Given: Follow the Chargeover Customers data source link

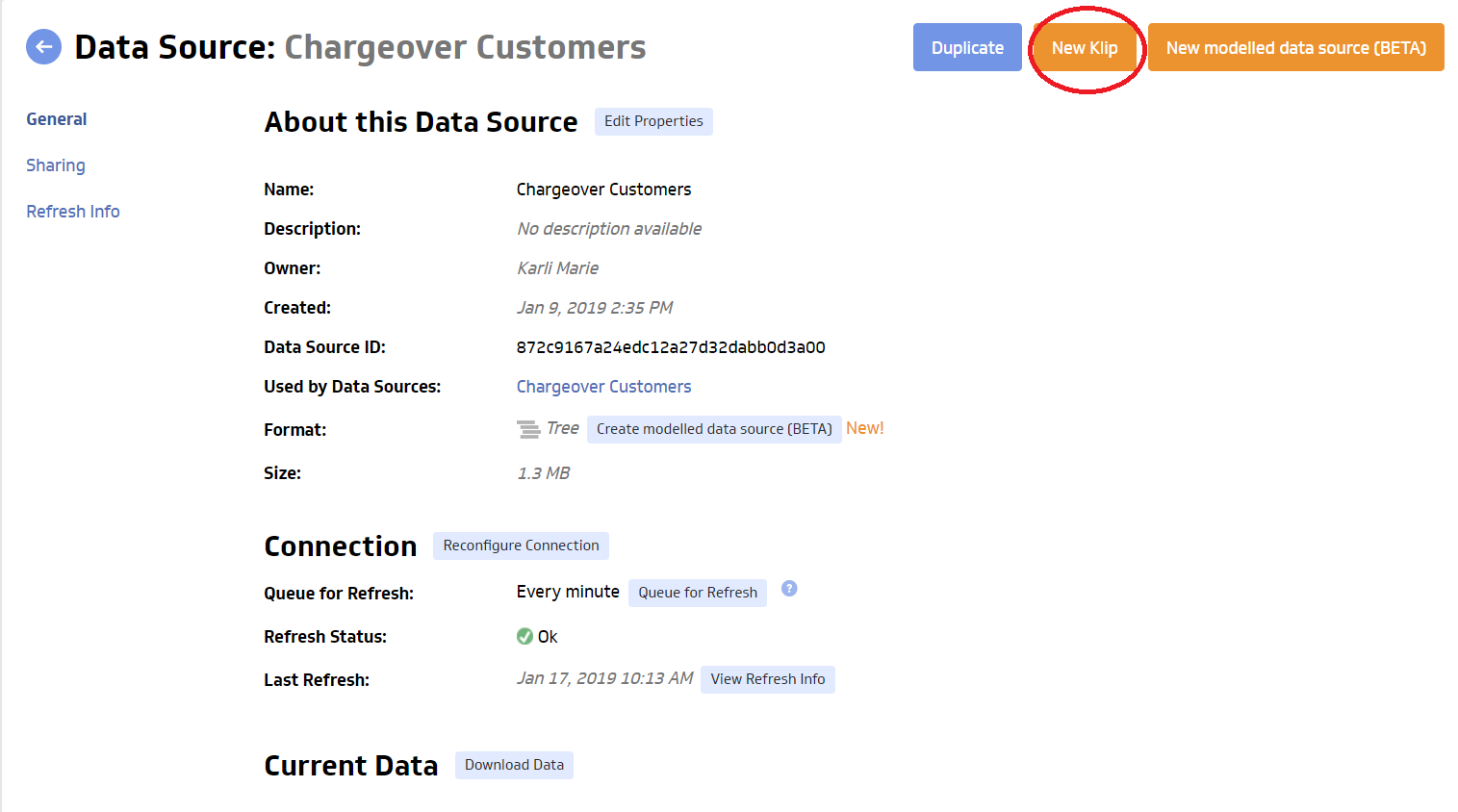Looking at the screenshot, I should tap(603, 387).
